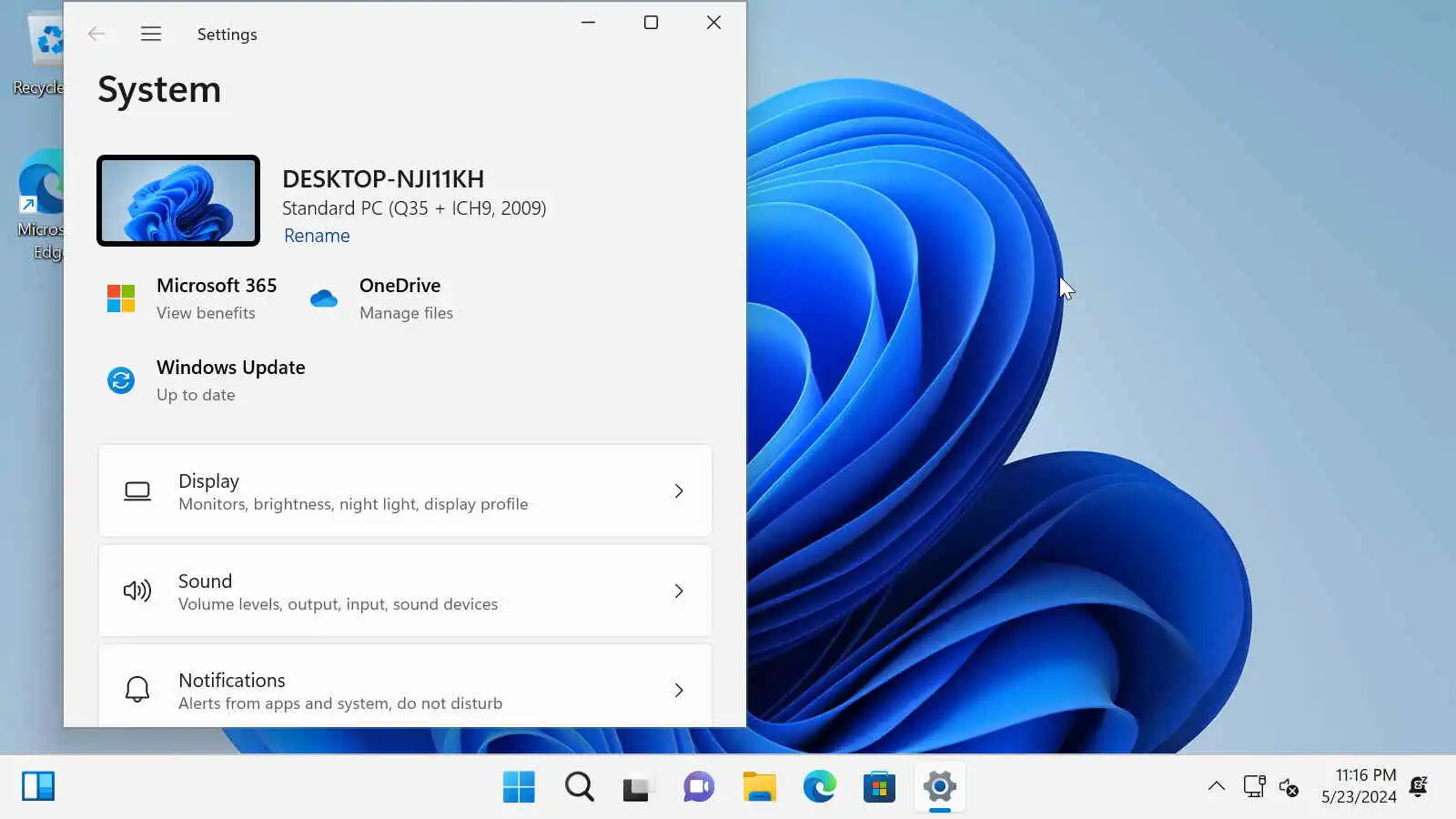
Task: Open Microsoft 365 View benefits
Action: click(x=206, y=313)
